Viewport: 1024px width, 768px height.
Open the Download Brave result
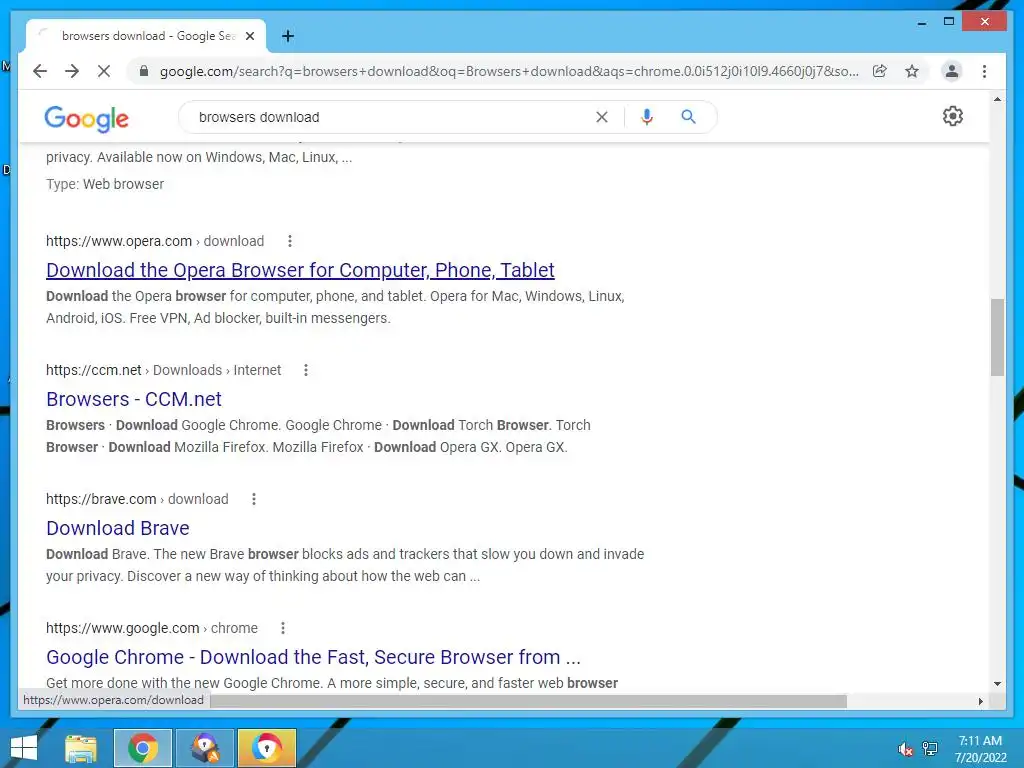point(118,528)
